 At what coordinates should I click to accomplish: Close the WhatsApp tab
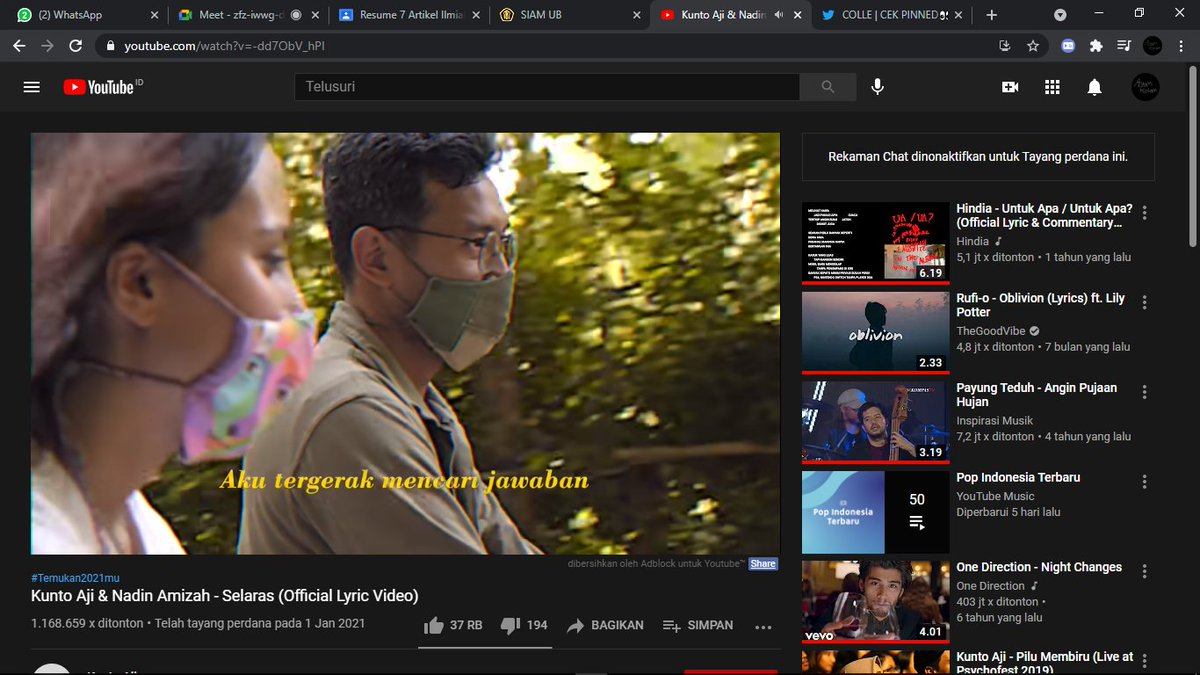pyautogui.click(x=154, y=15)
